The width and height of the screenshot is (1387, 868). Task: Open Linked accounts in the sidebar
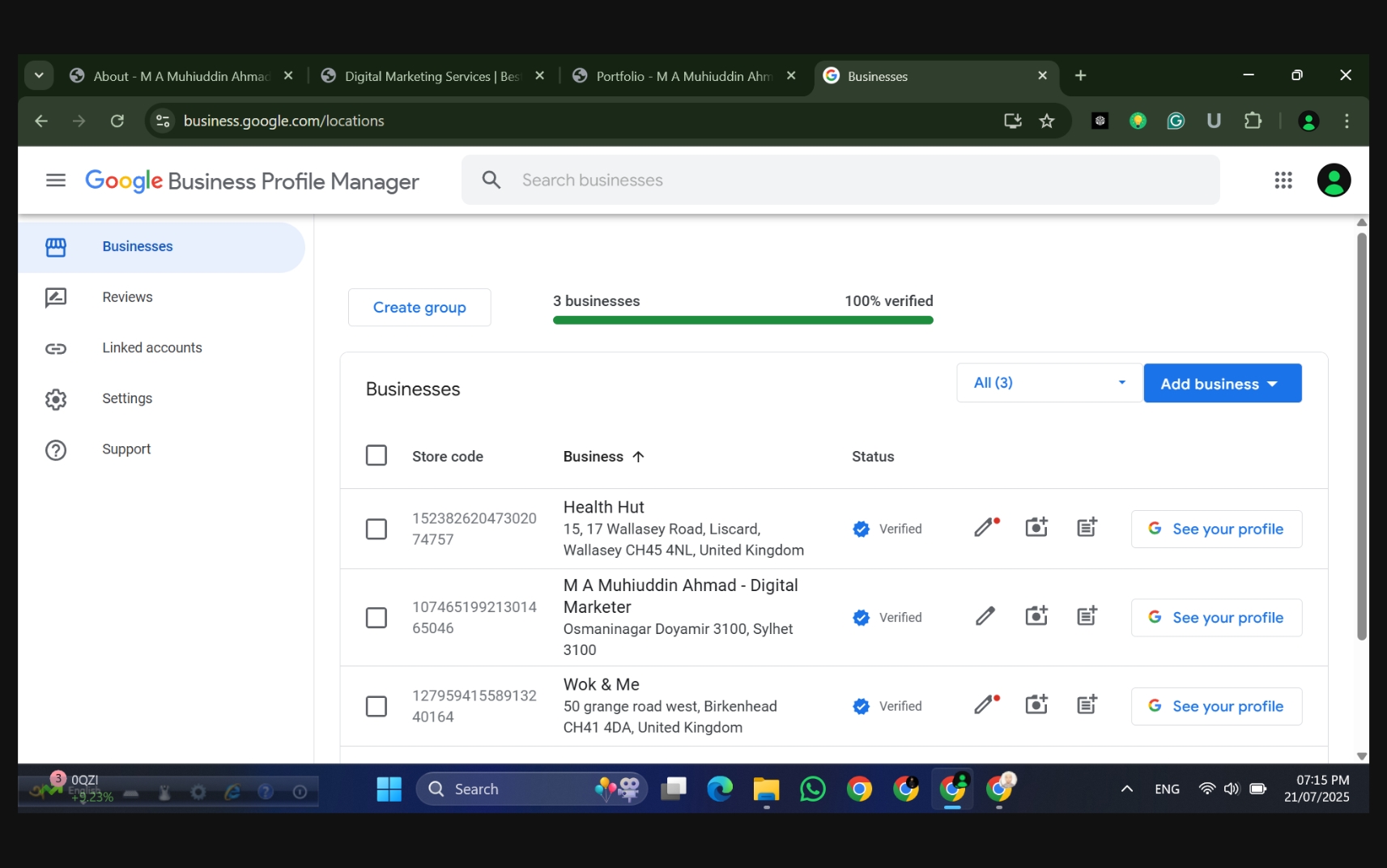click(x=161, y=348)
